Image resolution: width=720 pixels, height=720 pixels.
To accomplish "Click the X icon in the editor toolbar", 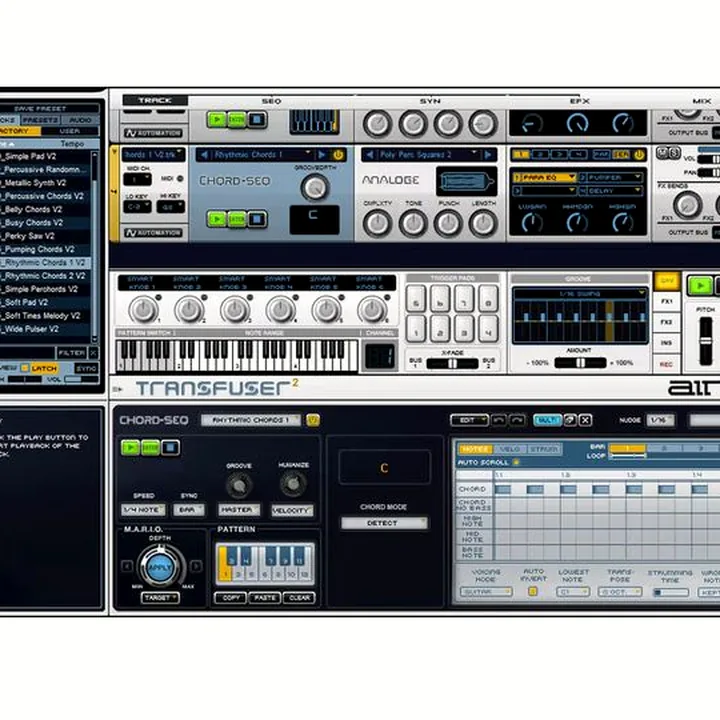I will [585, 420].
